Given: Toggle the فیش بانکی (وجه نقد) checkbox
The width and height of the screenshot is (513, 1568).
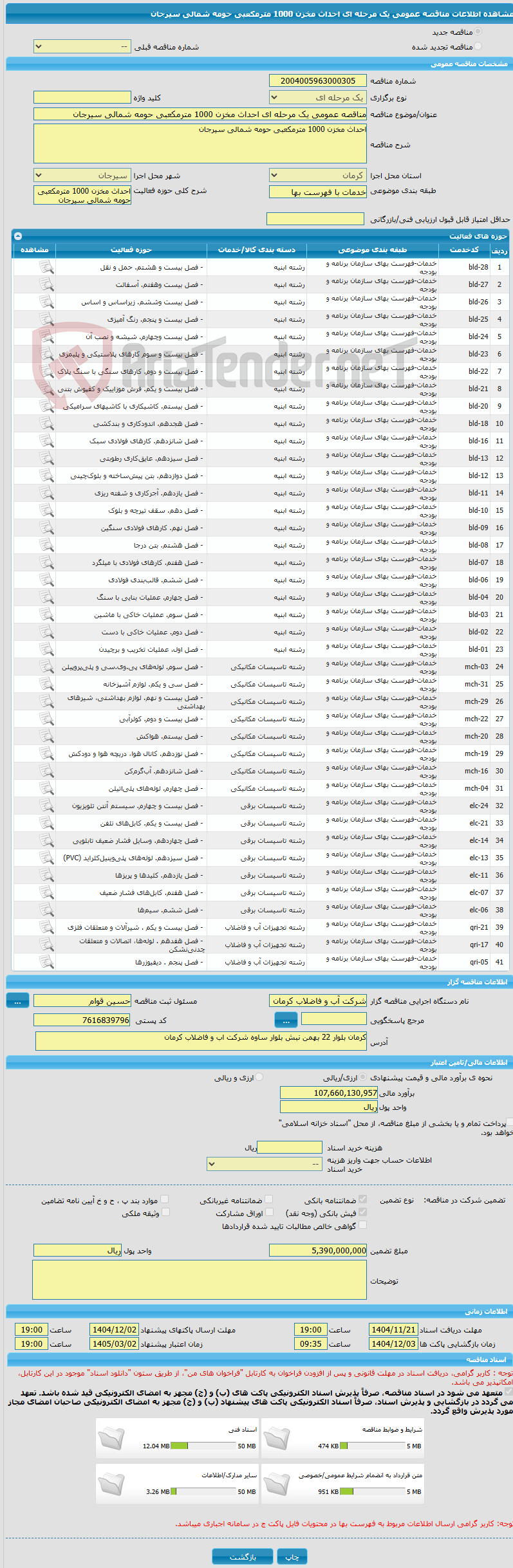Looking at the screenshot, I should click(x=363, y=1212).
